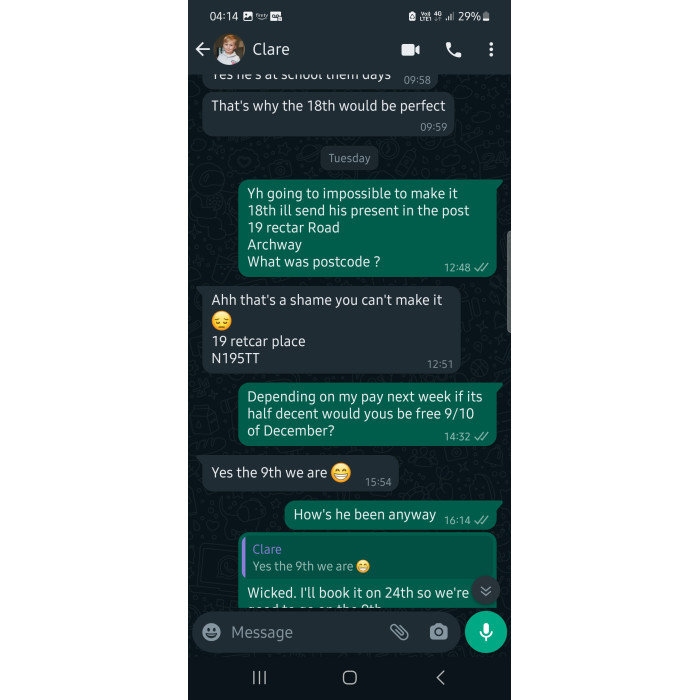Open Clare's contact info via name
The height and width of the screenshot is (700, 700).
[271, 50]
